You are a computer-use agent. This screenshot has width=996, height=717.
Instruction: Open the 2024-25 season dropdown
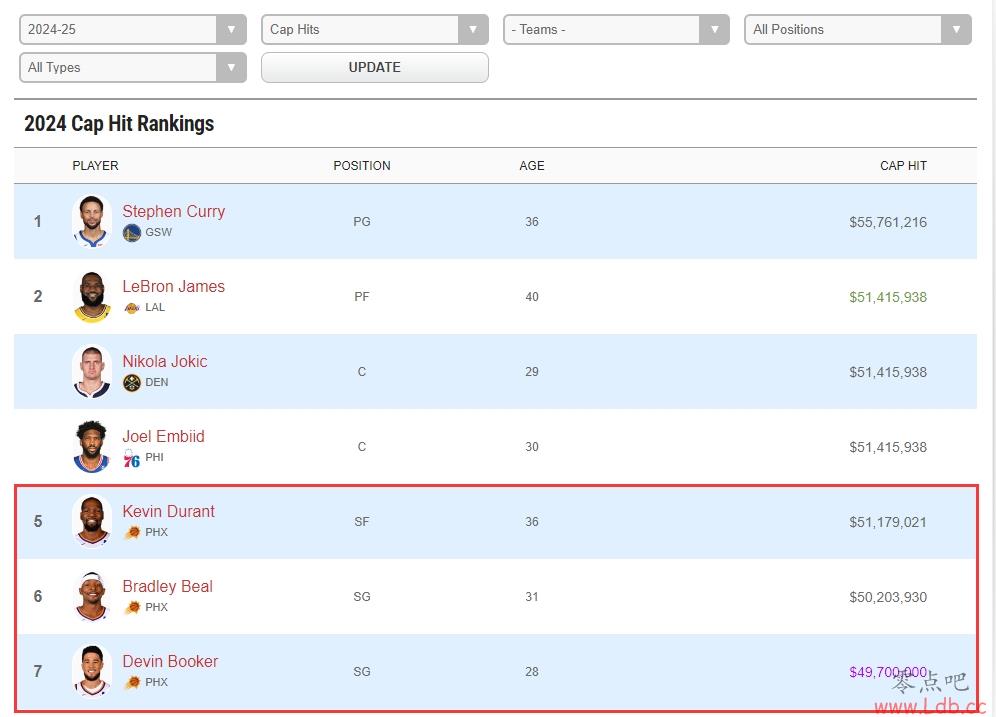[133, 29]
